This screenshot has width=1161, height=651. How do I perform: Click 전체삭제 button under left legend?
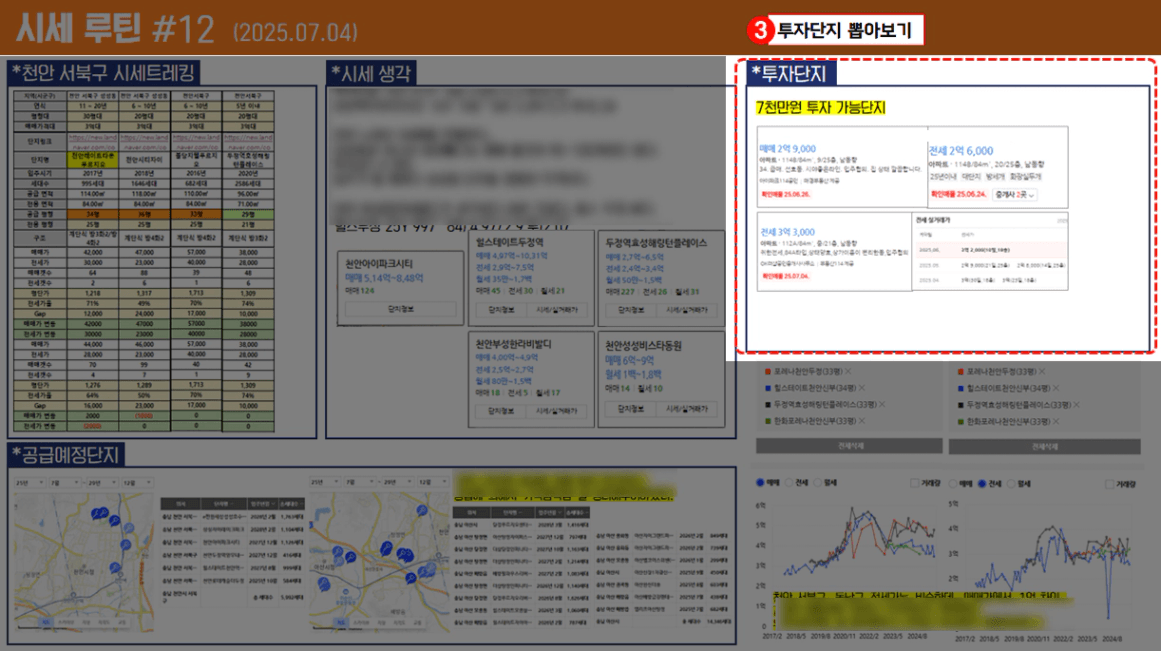point(848,447)
